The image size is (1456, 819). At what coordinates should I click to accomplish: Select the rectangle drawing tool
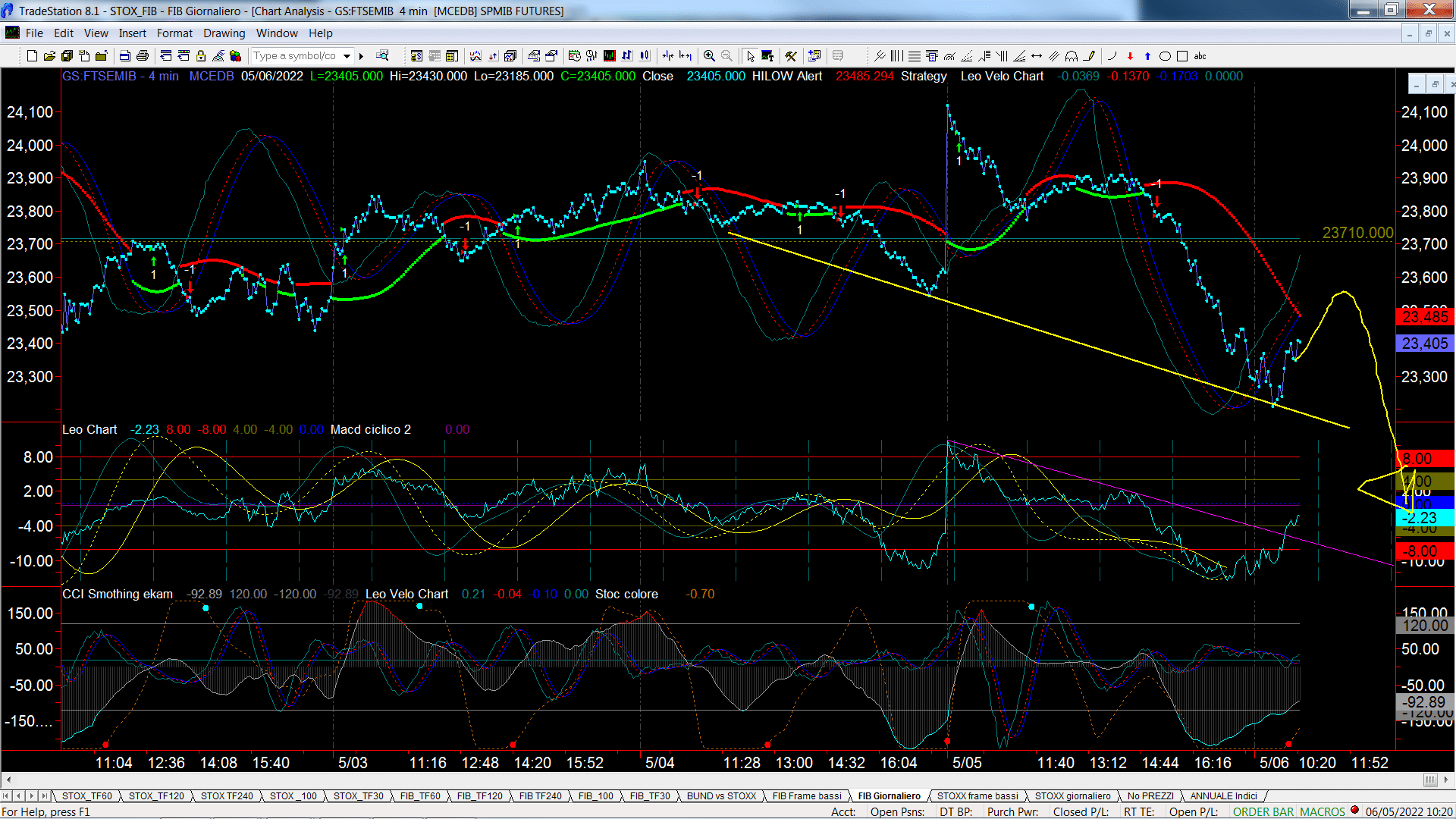(x=1182, y=55)
